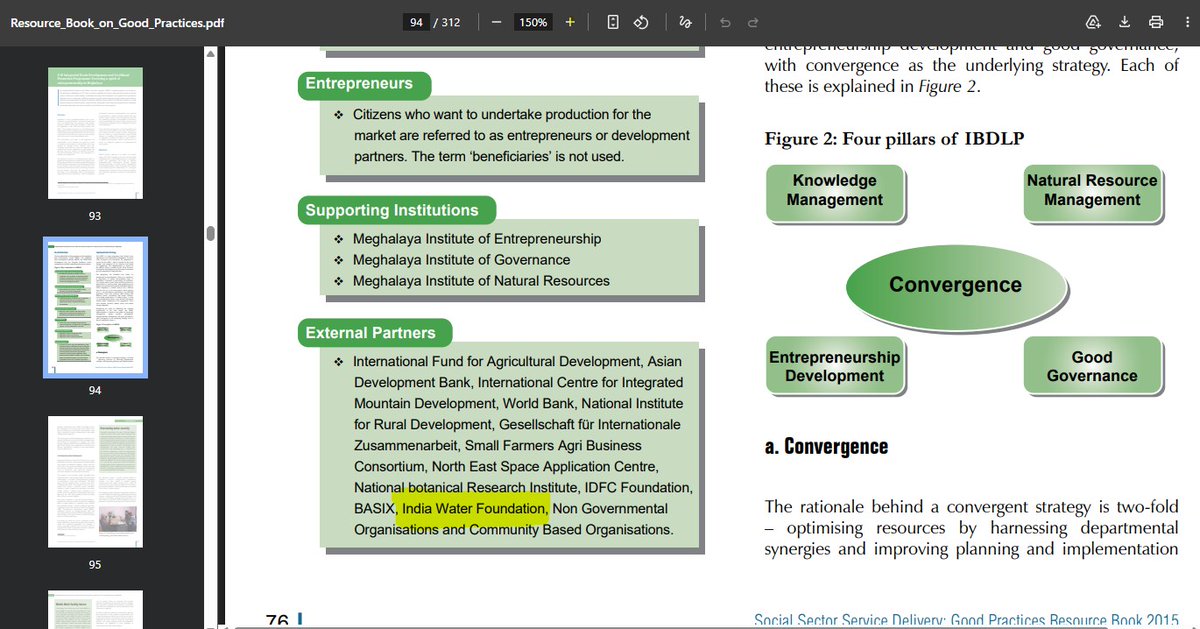Rotate the document counterclockwise
This screenshot has width=1200, height=629.
coord(643,22)
